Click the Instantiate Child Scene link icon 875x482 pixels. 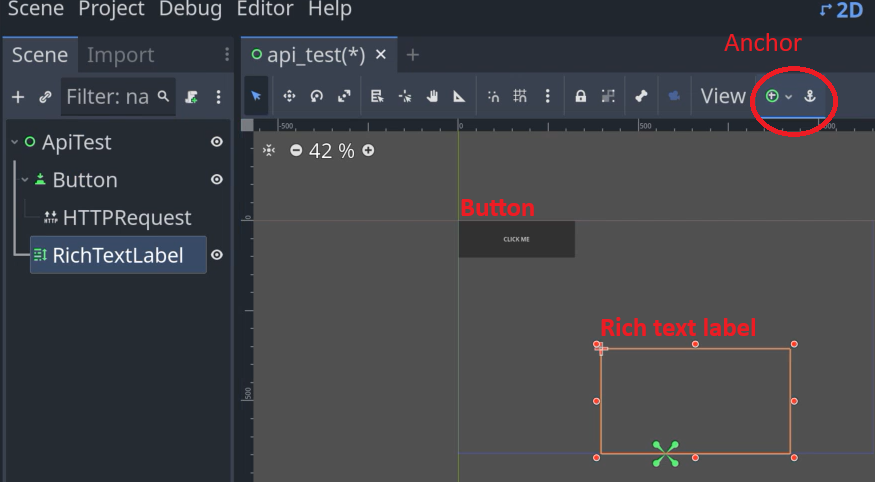point(45,97)
